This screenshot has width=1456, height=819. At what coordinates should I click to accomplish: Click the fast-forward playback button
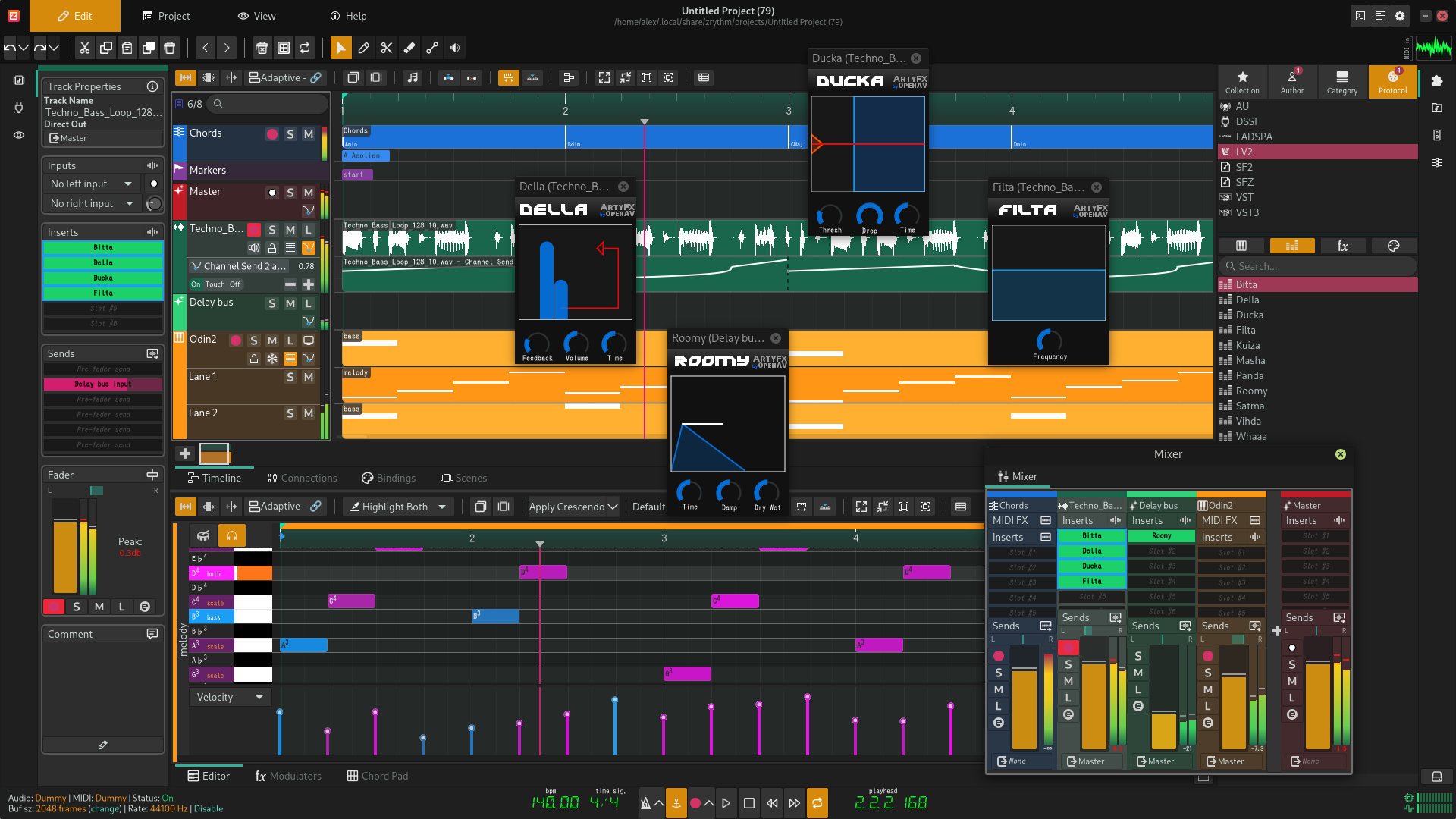click(795, 803)
